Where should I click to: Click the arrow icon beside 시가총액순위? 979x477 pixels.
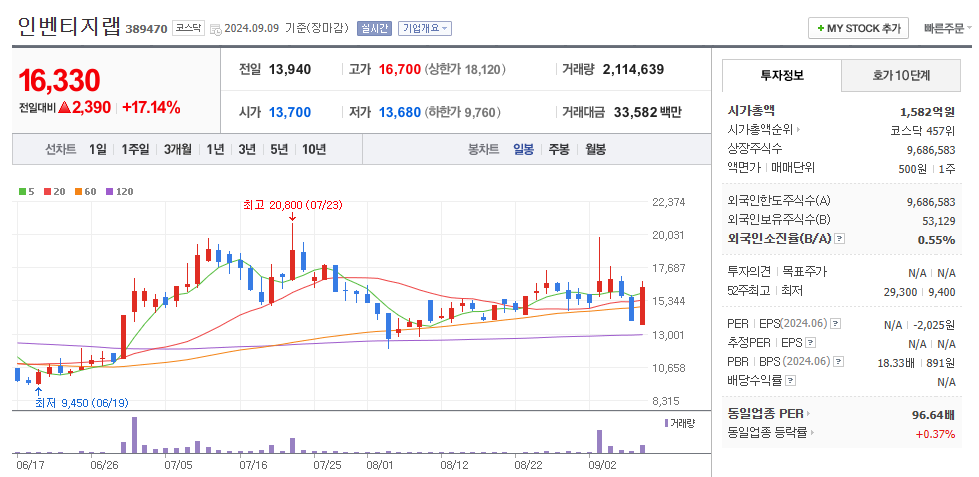[x=798, y=130]
